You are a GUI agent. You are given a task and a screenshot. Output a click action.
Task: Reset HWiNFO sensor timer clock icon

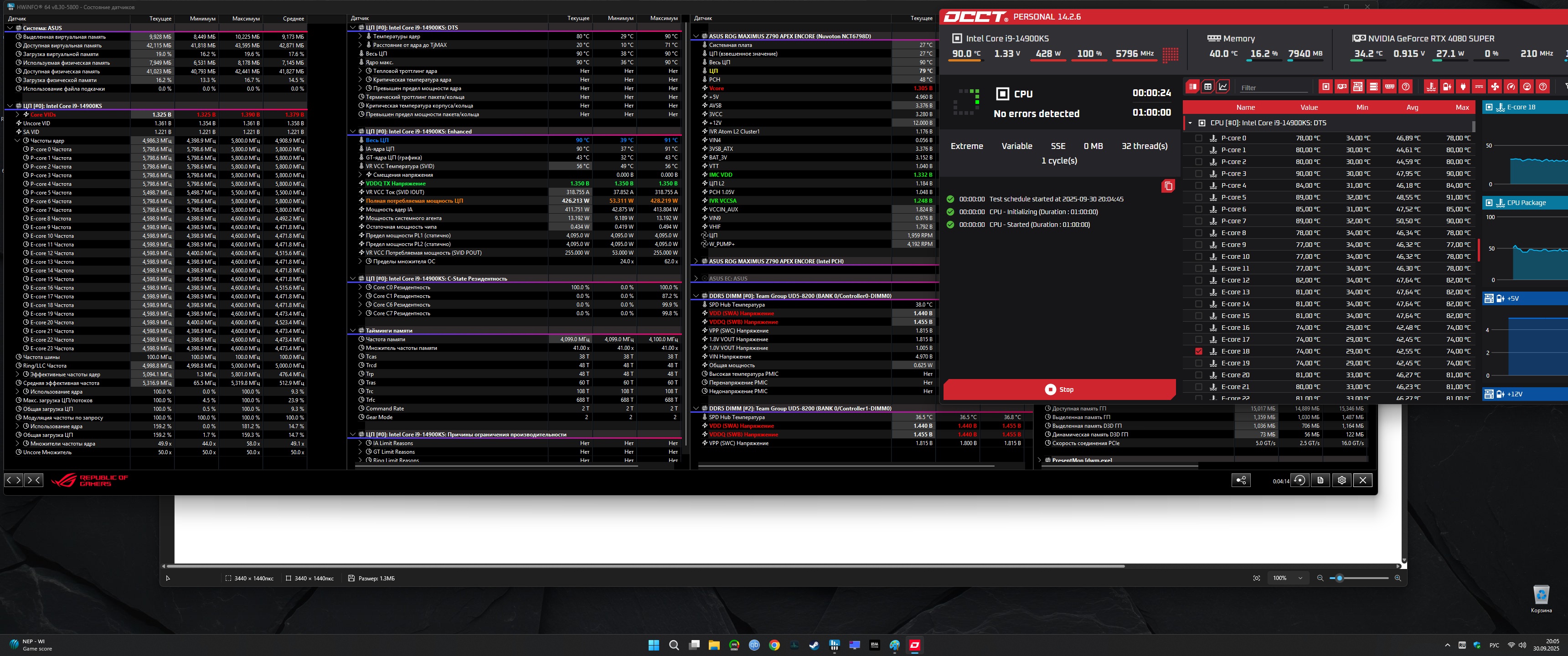1300,480
